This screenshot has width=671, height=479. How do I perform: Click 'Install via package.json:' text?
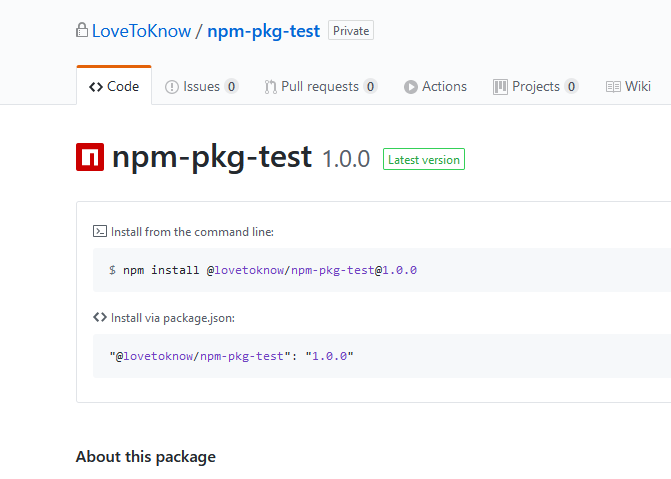(x=173, y=318)
